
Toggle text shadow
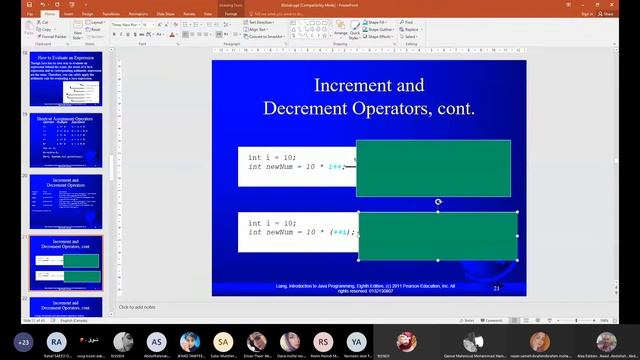click(x=135, y=35)
